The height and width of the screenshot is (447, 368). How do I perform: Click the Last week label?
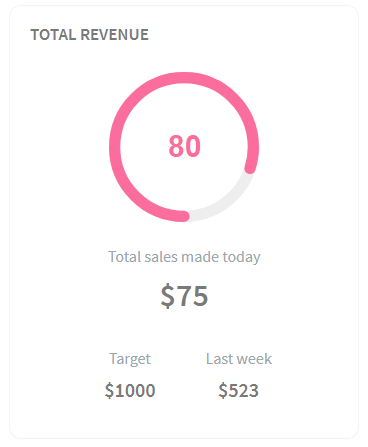[239, 359]
